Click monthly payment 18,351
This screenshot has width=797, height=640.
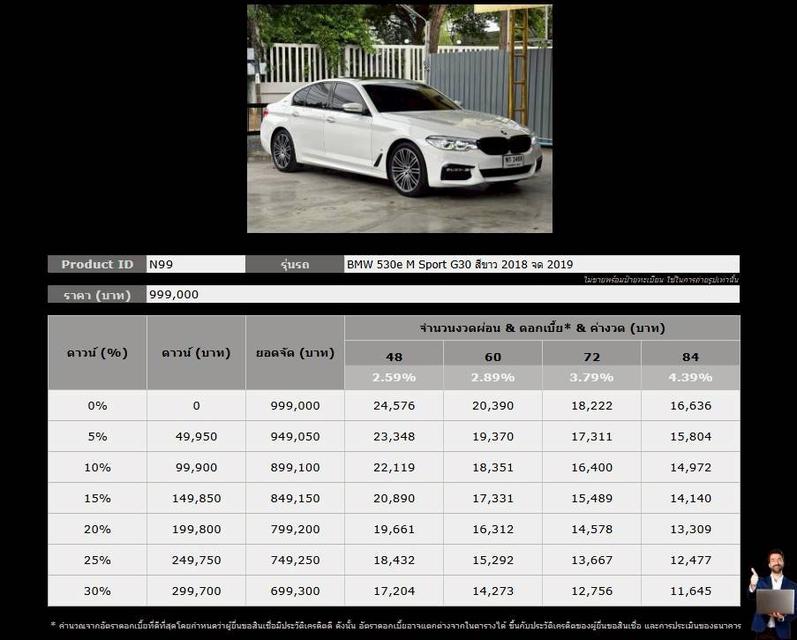(x=493, y=468)
